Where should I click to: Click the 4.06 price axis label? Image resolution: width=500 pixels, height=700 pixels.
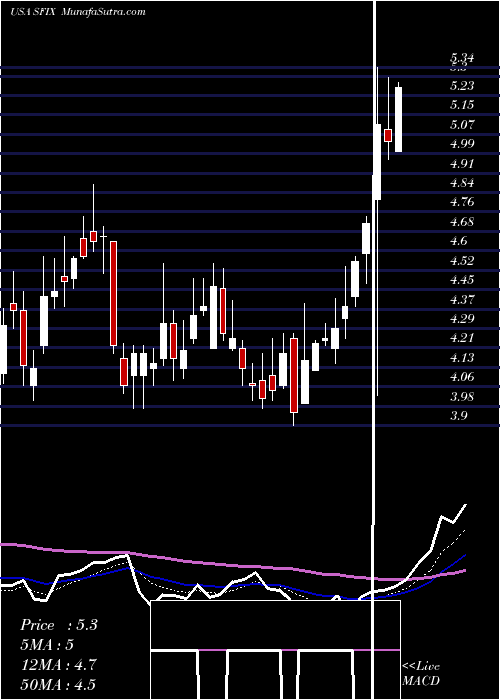coord(462,377)
